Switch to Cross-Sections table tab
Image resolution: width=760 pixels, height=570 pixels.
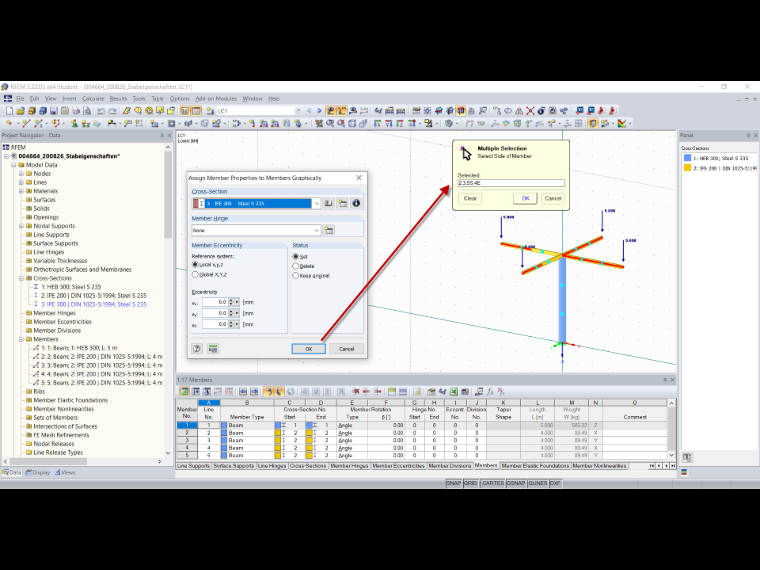click(x=308, y=466)
